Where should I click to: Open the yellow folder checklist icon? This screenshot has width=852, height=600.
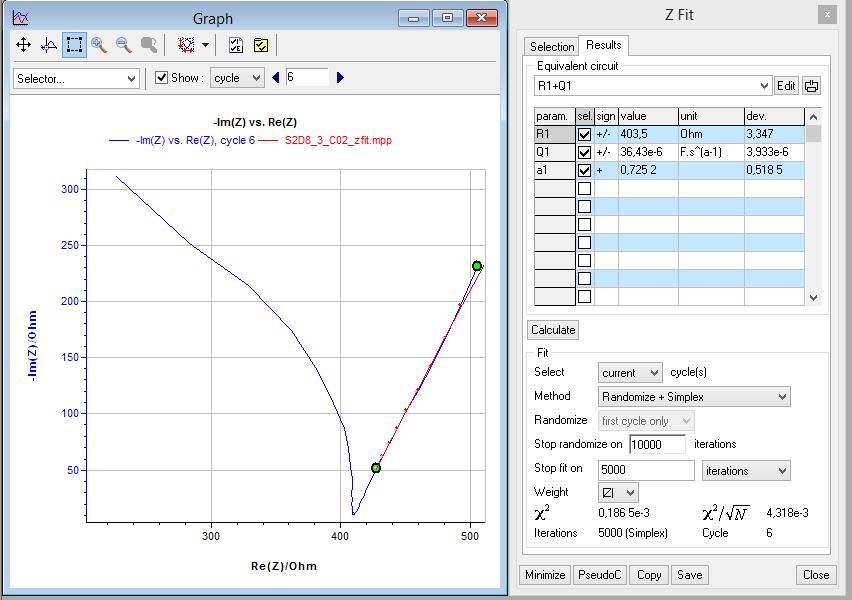[261, 45]
